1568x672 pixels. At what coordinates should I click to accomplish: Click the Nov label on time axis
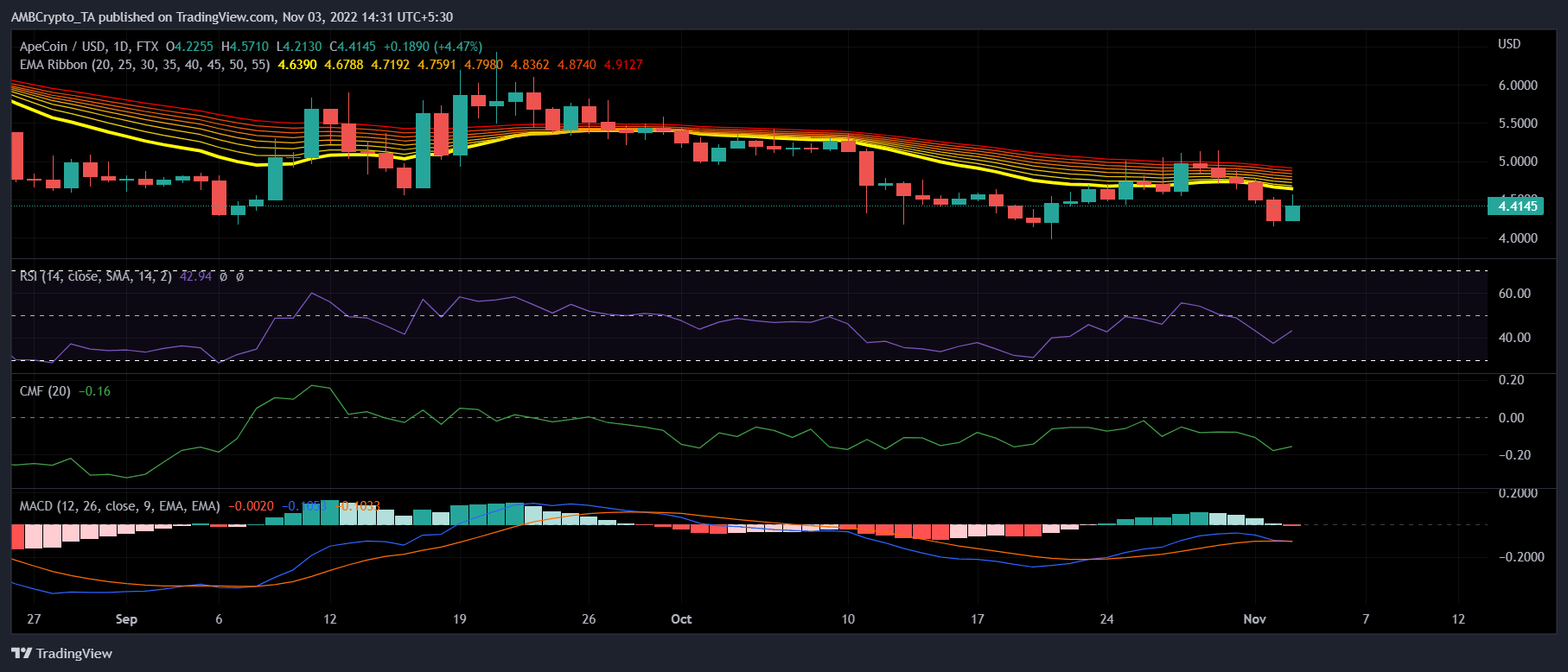pos(1254,619)
